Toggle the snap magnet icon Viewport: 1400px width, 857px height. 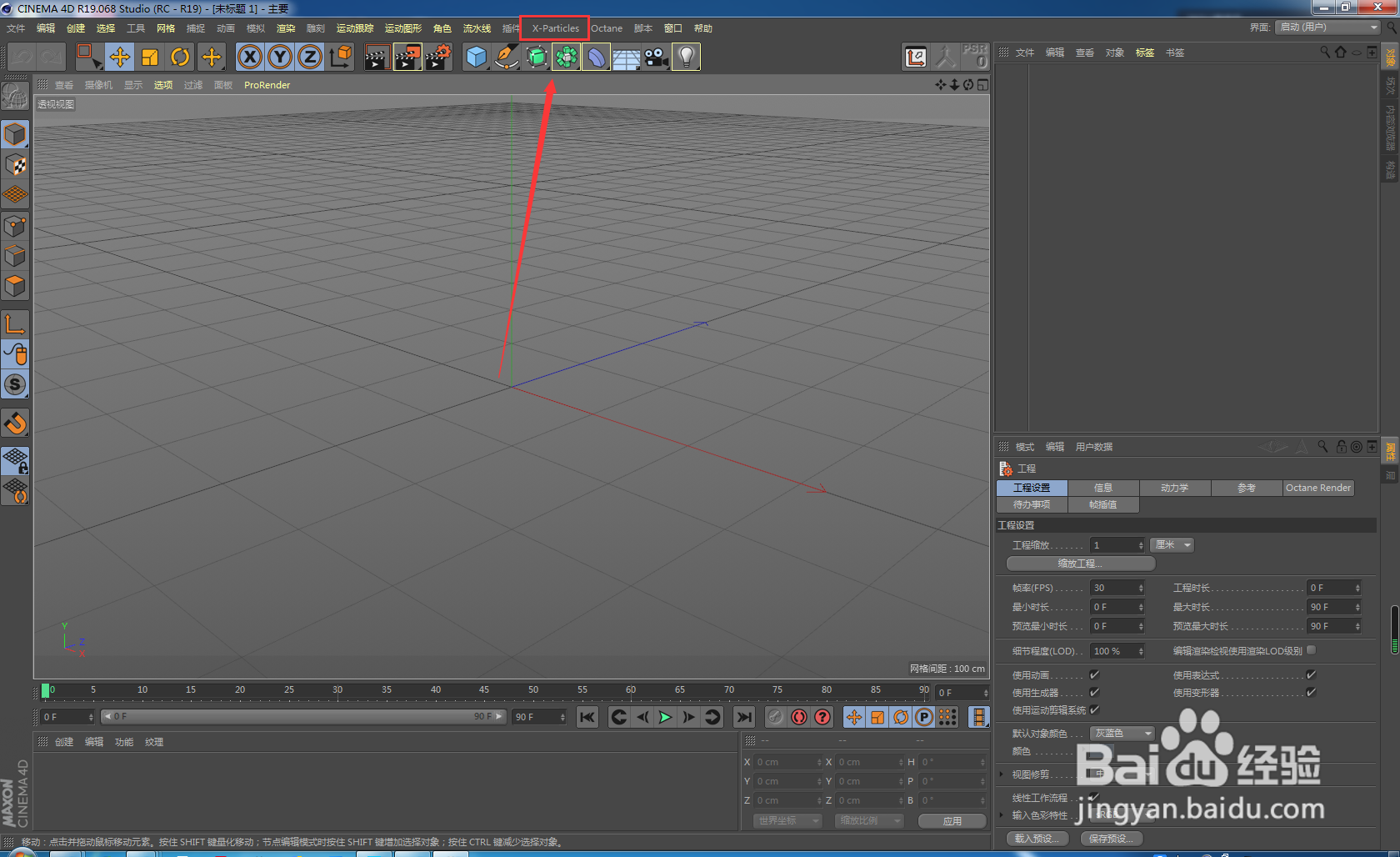pyautogui.click(x=16, y=423)
